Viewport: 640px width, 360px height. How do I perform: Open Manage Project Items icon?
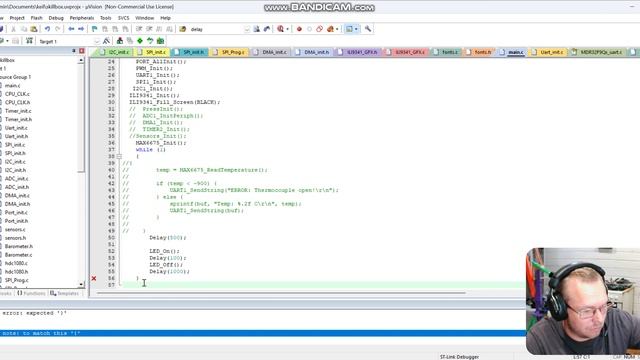(120, 41)
